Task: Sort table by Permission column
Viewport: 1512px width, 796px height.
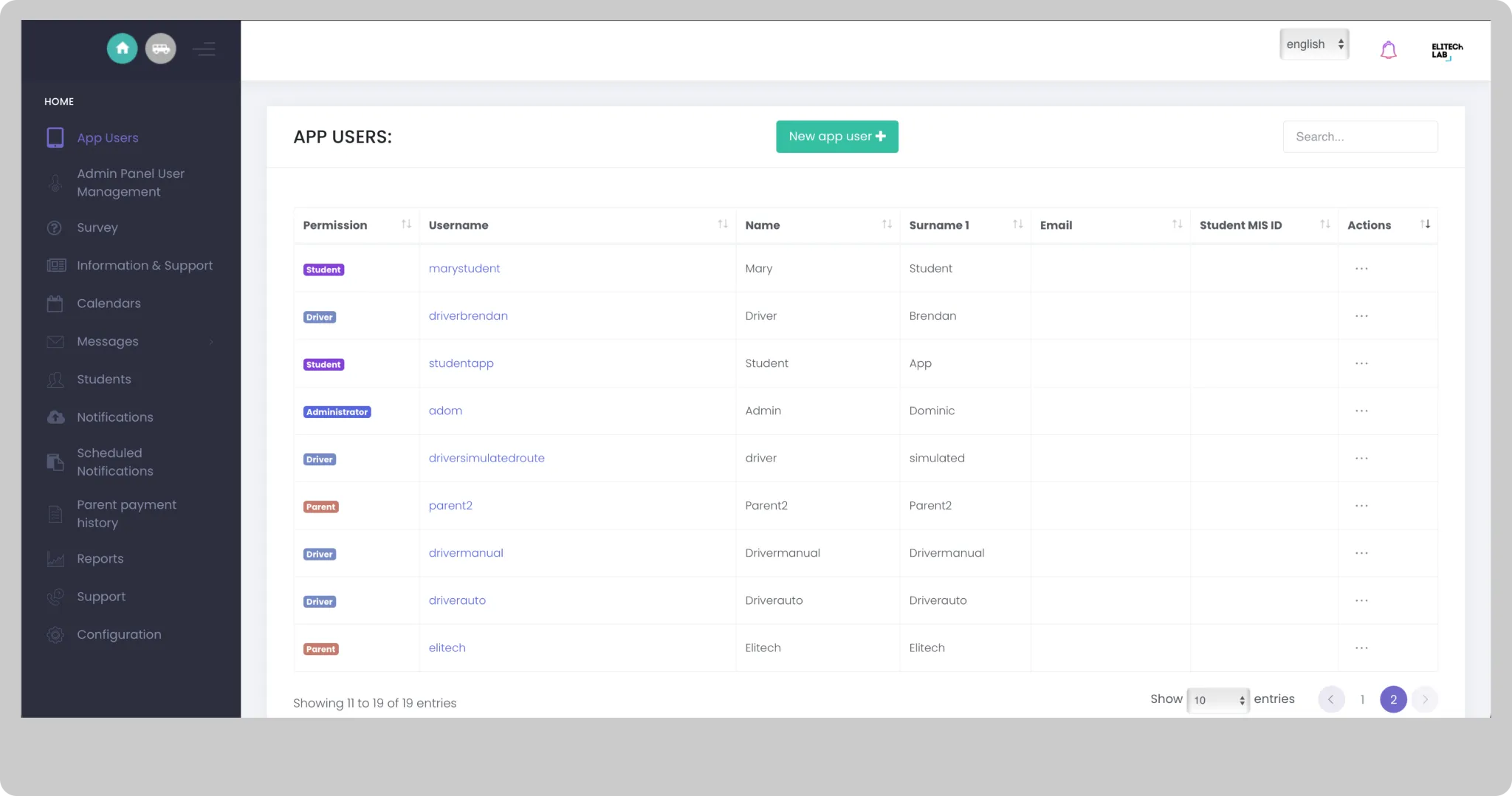Action: [406, 224]
